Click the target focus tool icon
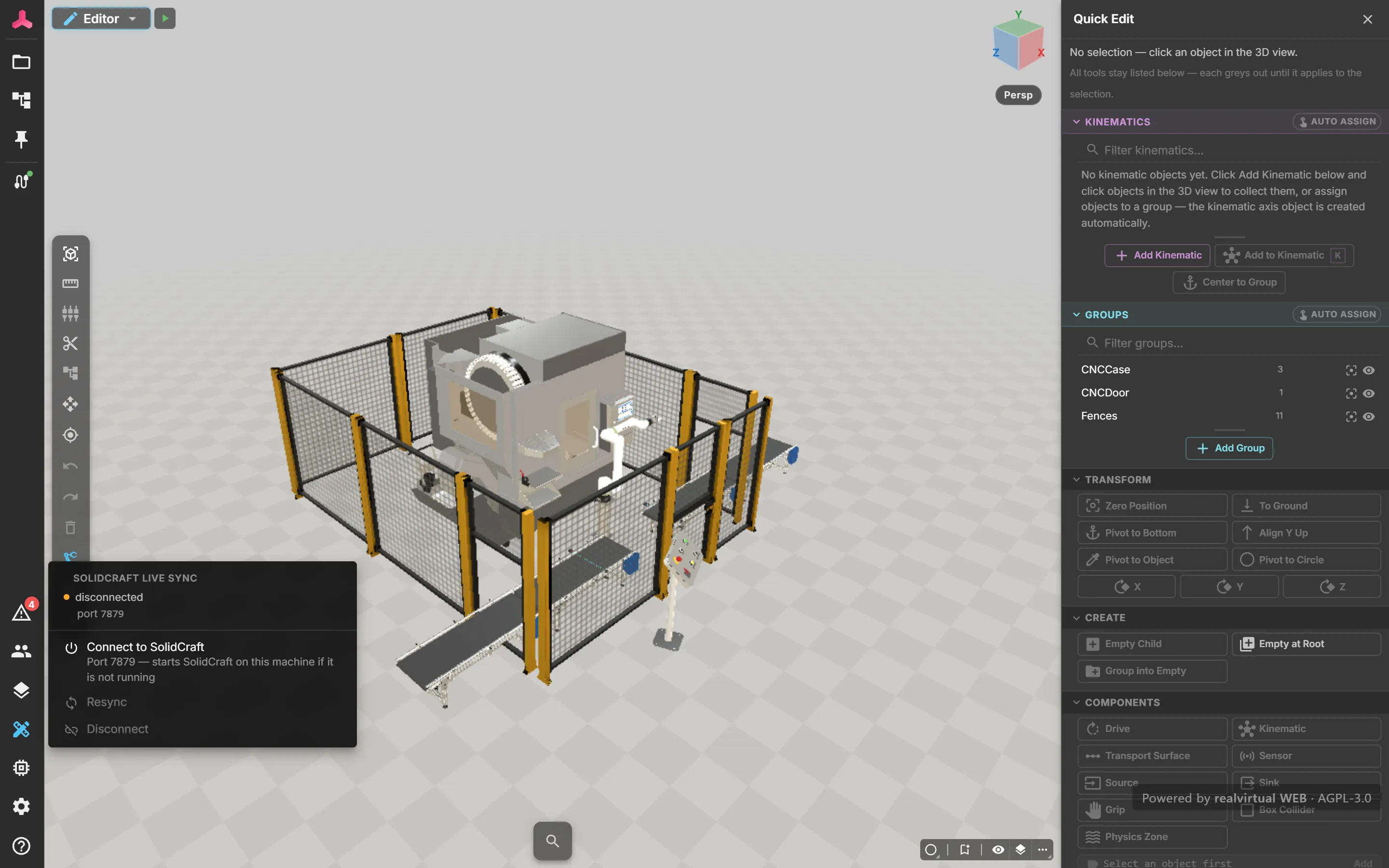 70,435
